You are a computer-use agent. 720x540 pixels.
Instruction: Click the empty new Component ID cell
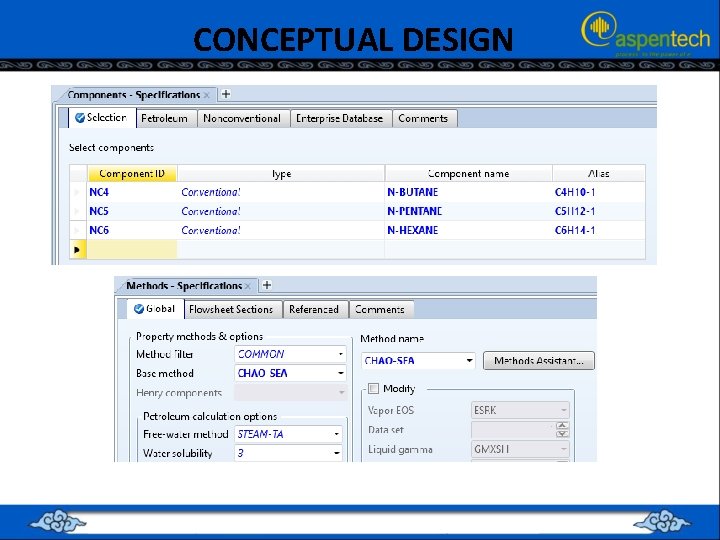(x=132, y=249)
